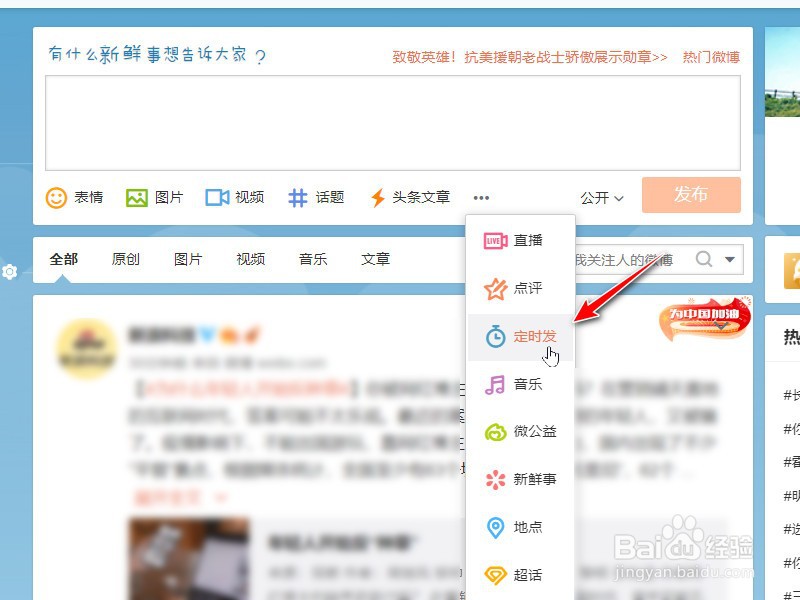Click the lightning headline article icon

click(378, 197)
